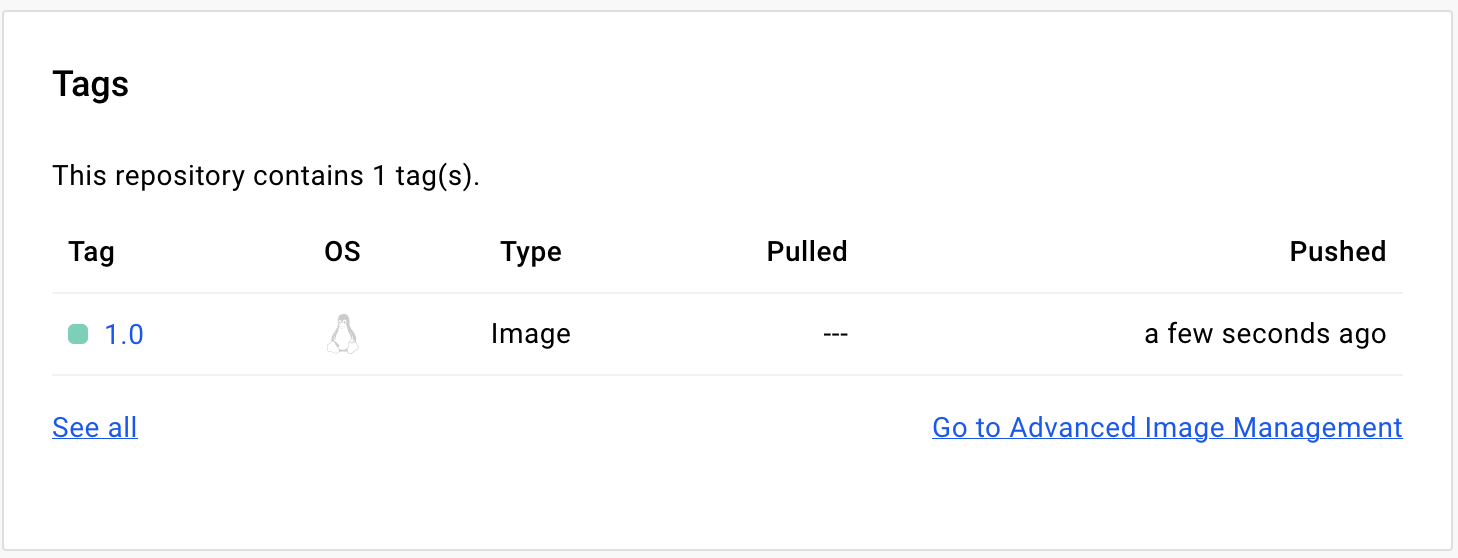Click the Image type cell
Screen dimensions: 1458x558
click(531, 334)
